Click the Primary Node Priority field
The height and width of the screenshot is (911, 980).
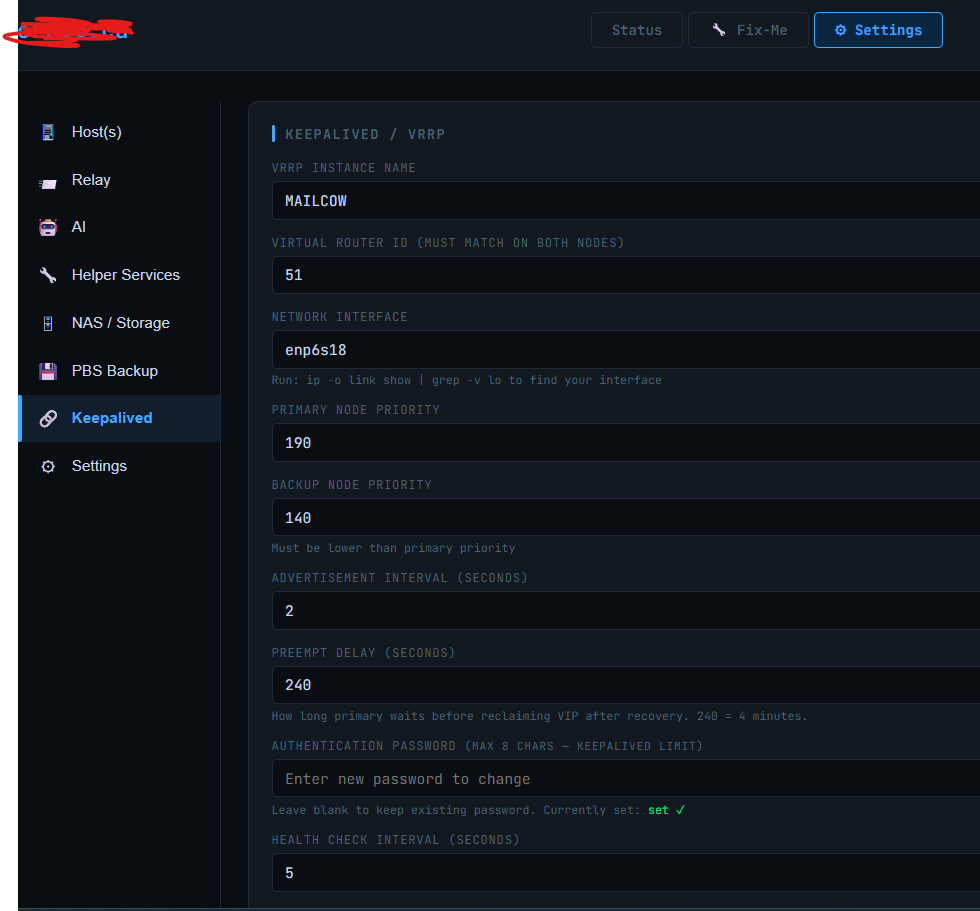point(626,443)
